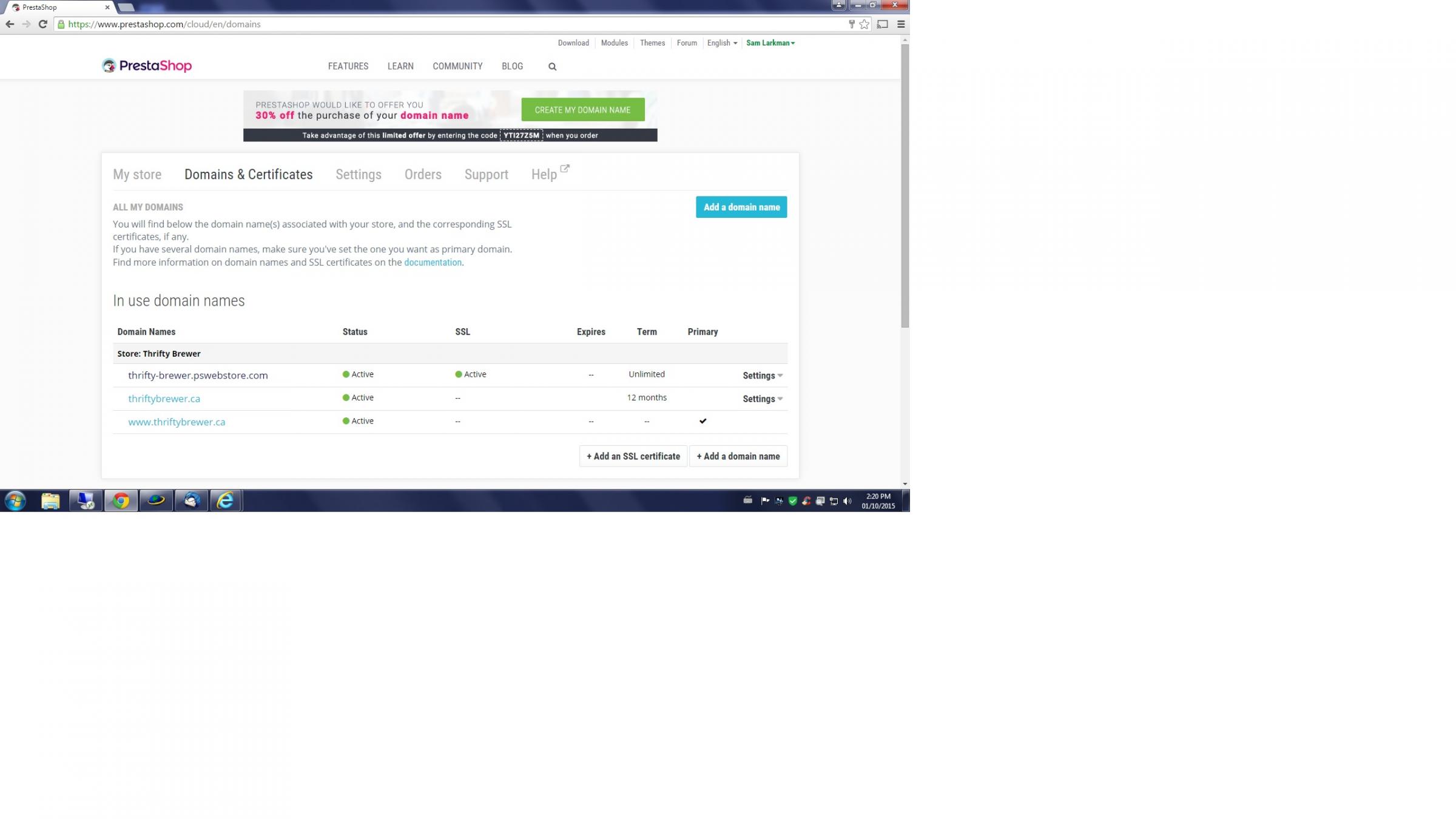Expand the English language dropdown
The width and height of the screenshot is (1456, 819).
[x=722, y=43]
